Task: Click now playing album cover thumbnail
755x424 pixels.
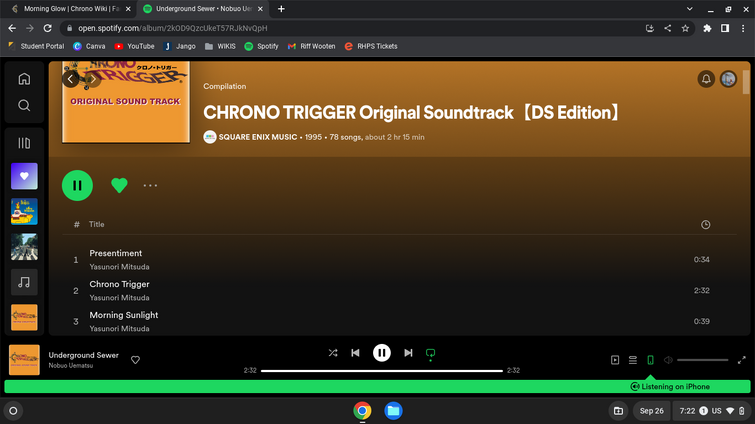Action: pos(24,360)
